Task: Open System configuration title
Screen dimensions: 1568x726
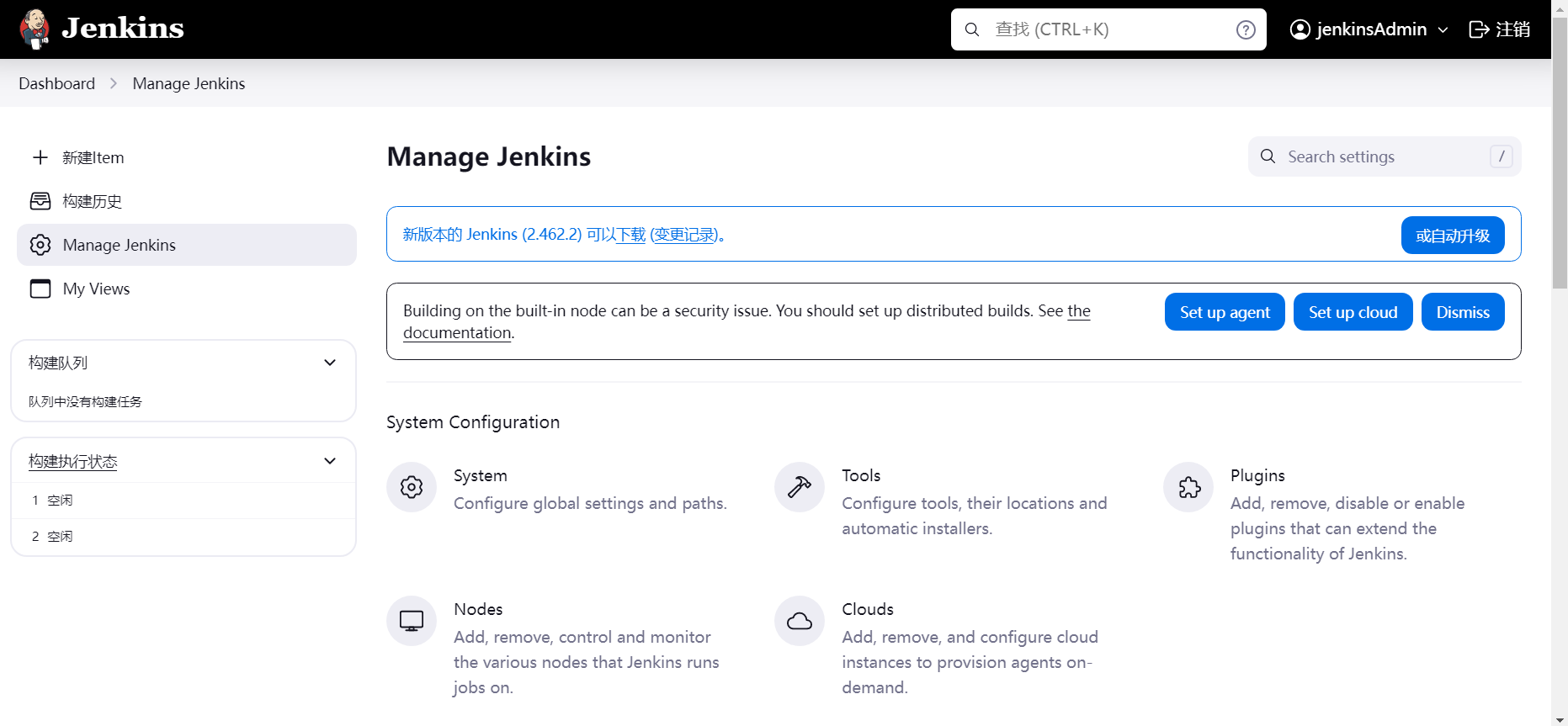Action: coord(481,475)
